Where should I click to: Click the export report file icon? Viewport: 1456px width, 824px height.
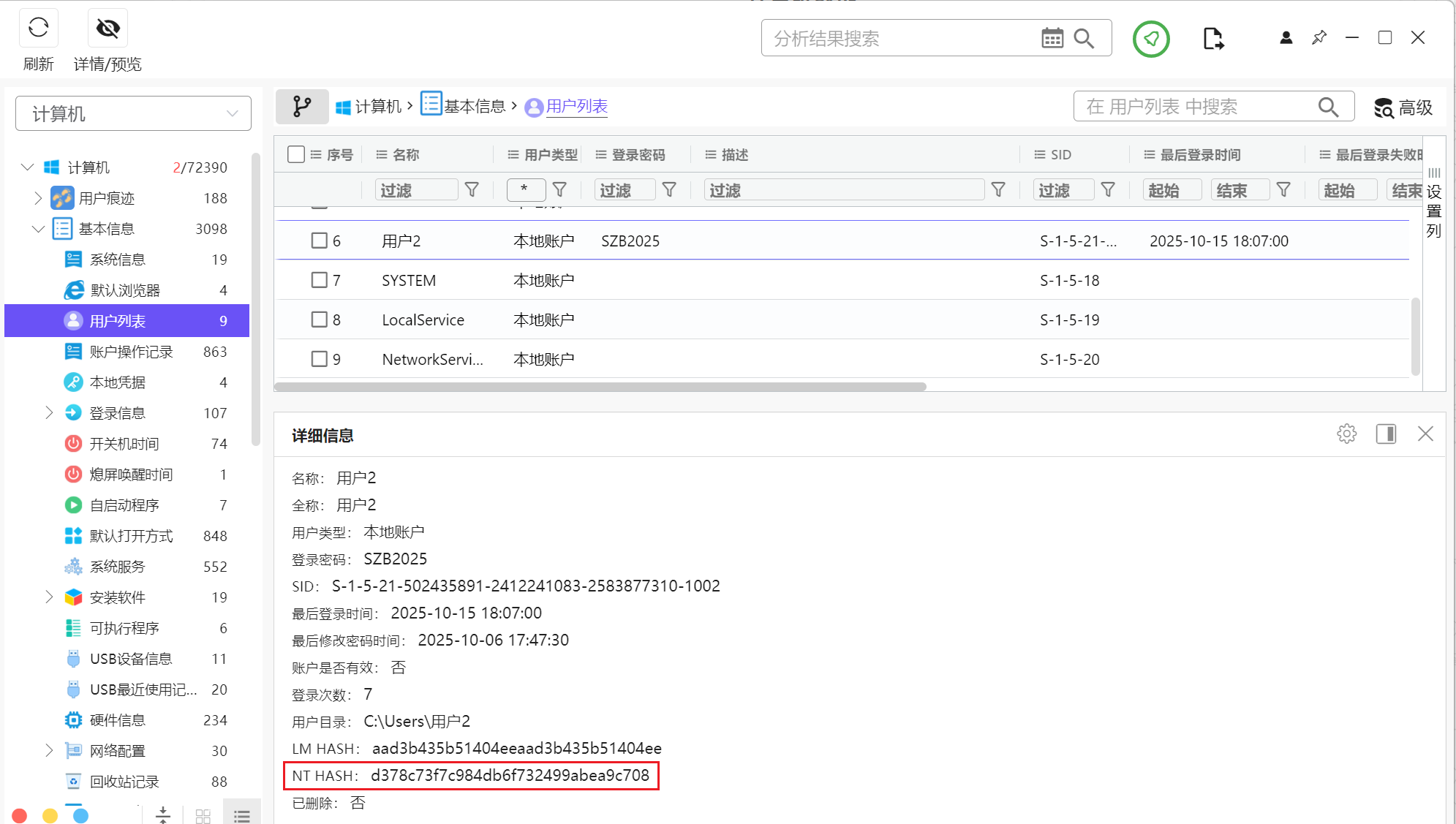1212,39
